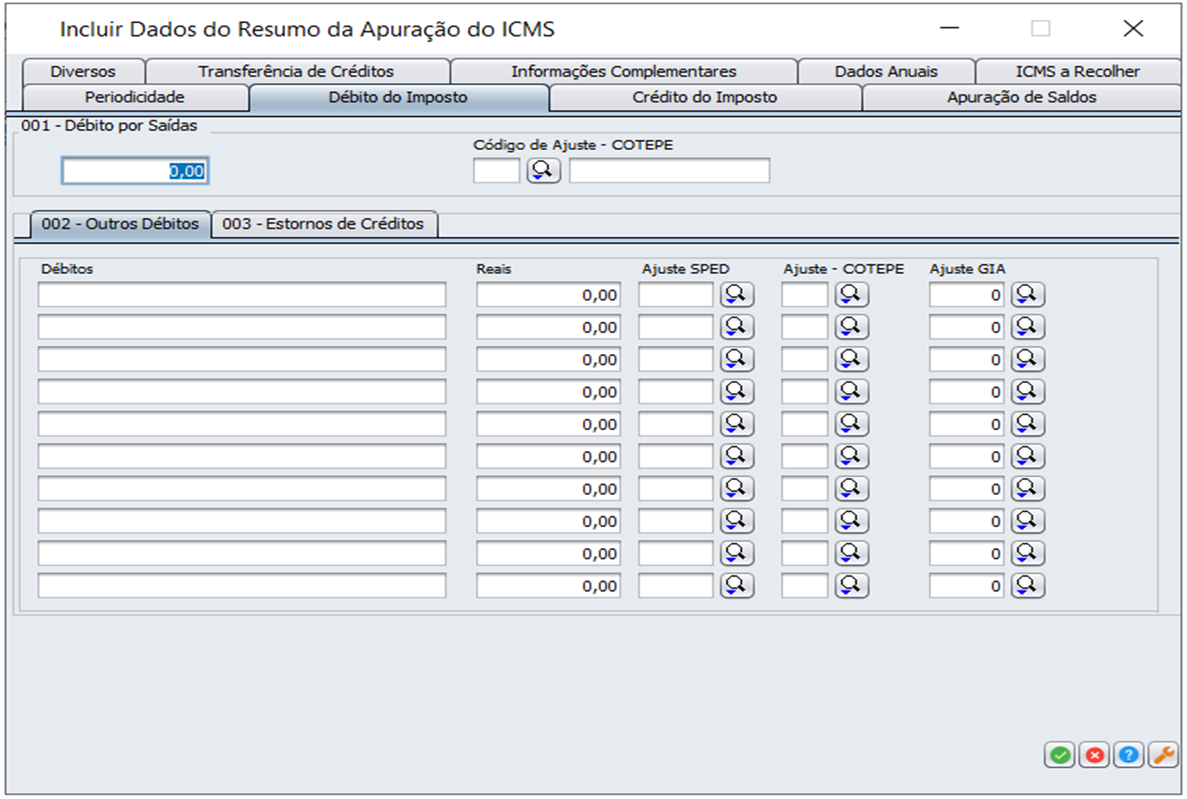Switch to the Crédito do Imposto tab
Viewport: 1187px width, 799px height.
coord(707,97)
